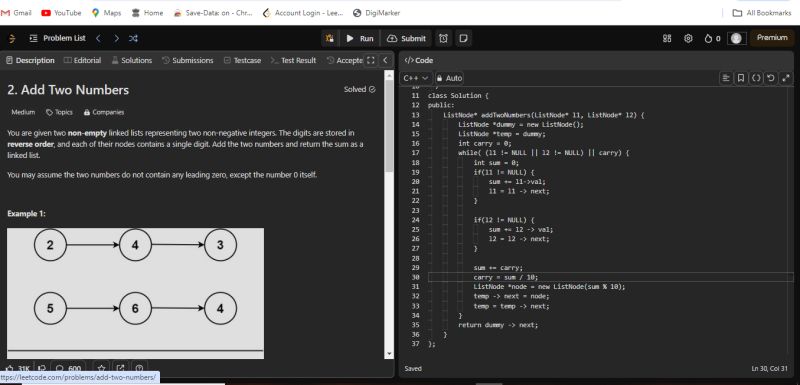Expand the Topics tag

point(59,112)
